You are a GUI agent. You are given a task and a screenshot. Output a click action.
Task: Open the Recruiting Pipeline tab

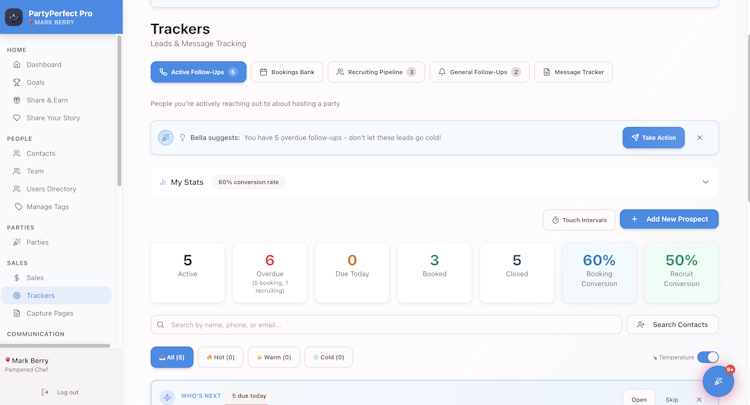click(x=376, y=72)
